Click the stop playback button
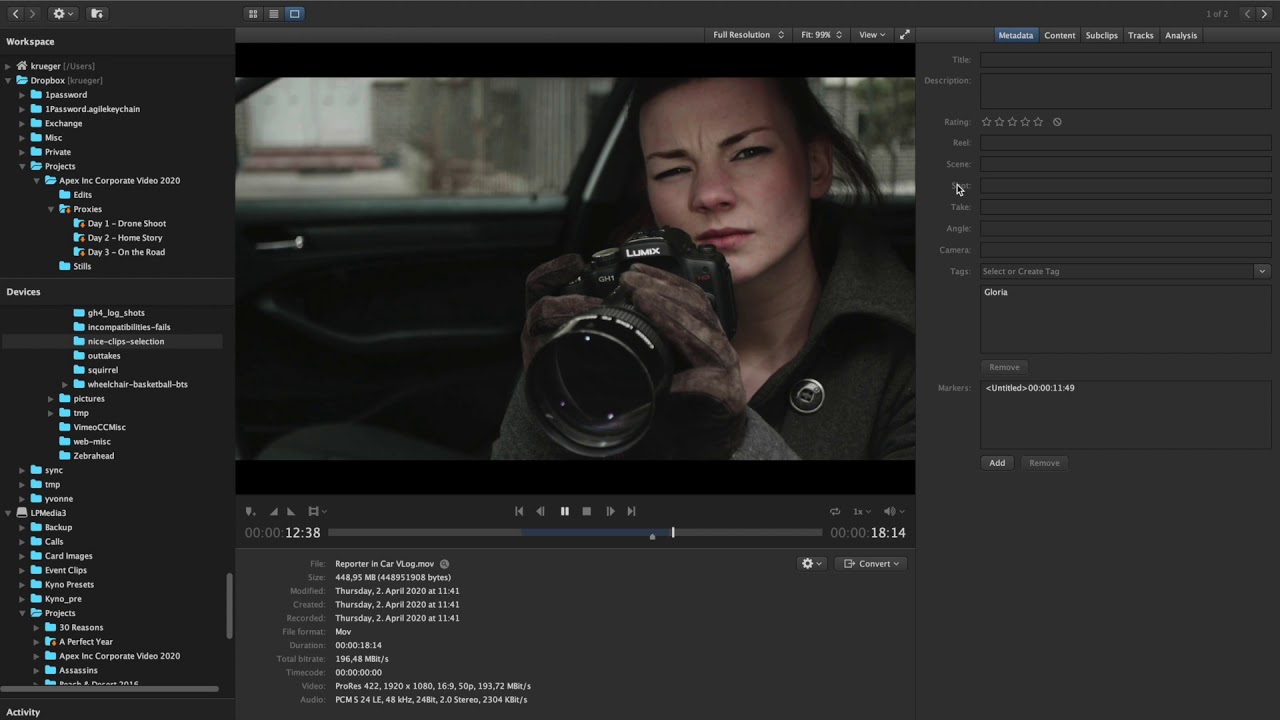This screenshot has width=1280, height=720. [x=587, y=511]
